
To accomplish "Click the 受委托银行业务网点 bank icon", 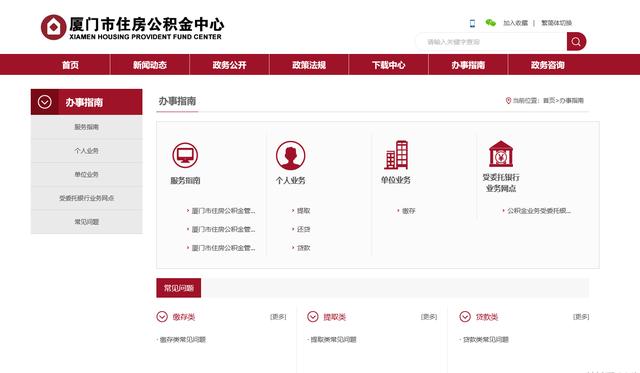I will 501,154.
